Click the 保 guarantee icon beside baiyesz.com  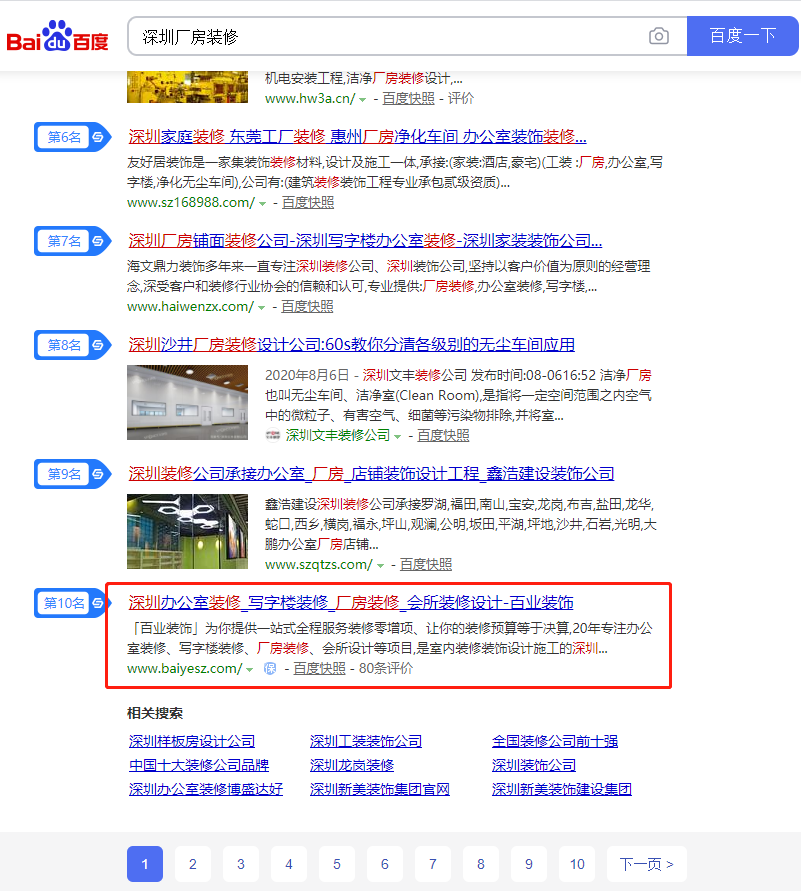(270, 669)
